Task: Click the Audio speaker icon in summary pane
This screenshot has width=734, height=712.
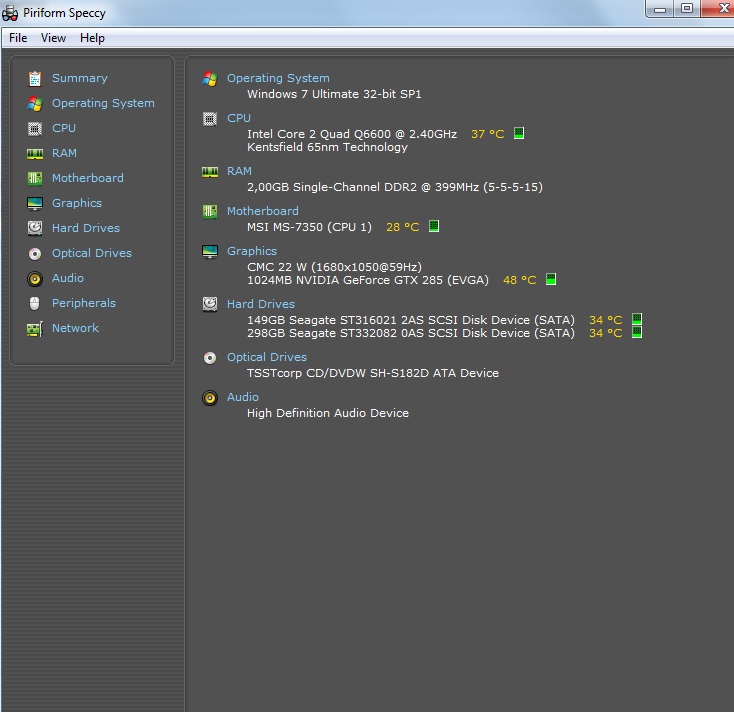Action: 210,398
